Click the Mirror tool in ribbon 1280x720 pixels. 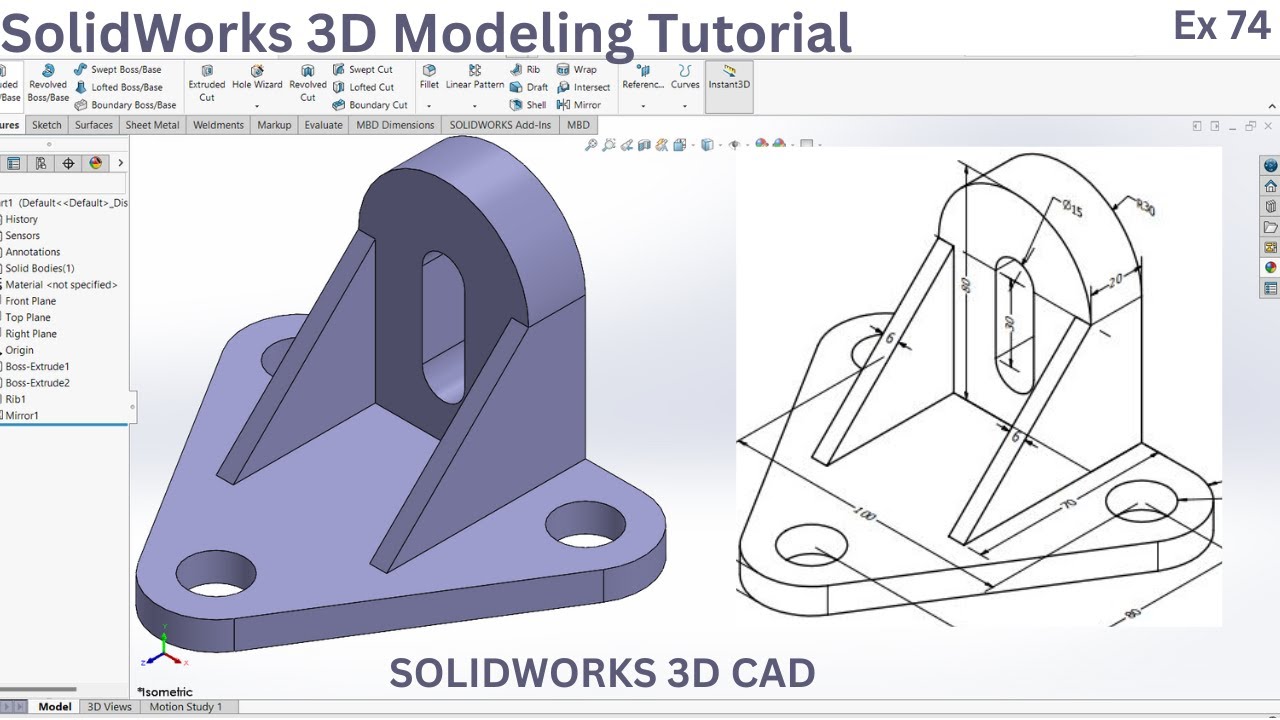tap(579, 105)
